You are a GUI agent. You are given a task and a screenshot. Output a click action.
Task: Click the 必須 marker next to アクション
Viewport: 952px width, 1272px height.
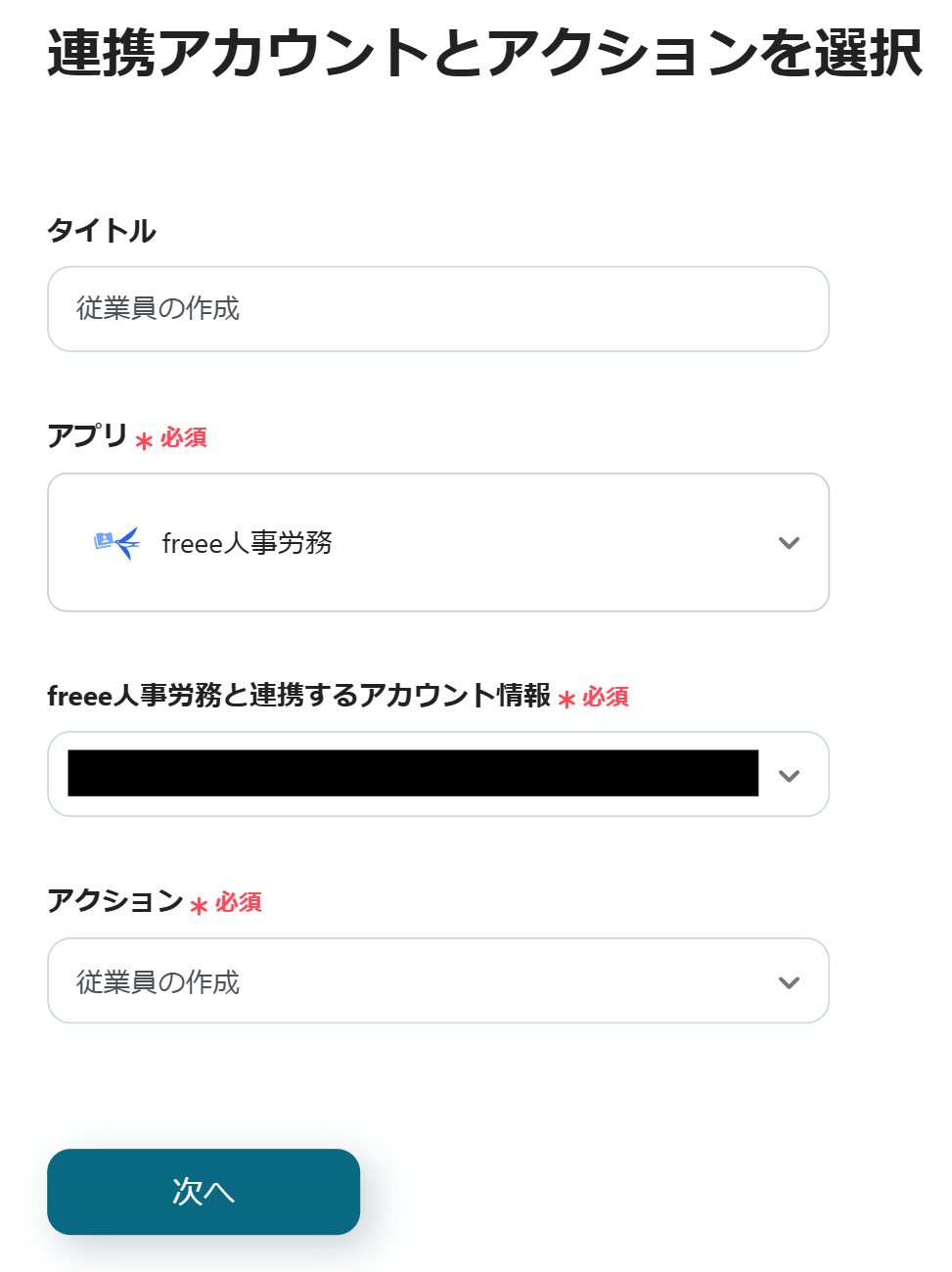tap(239, 902)
